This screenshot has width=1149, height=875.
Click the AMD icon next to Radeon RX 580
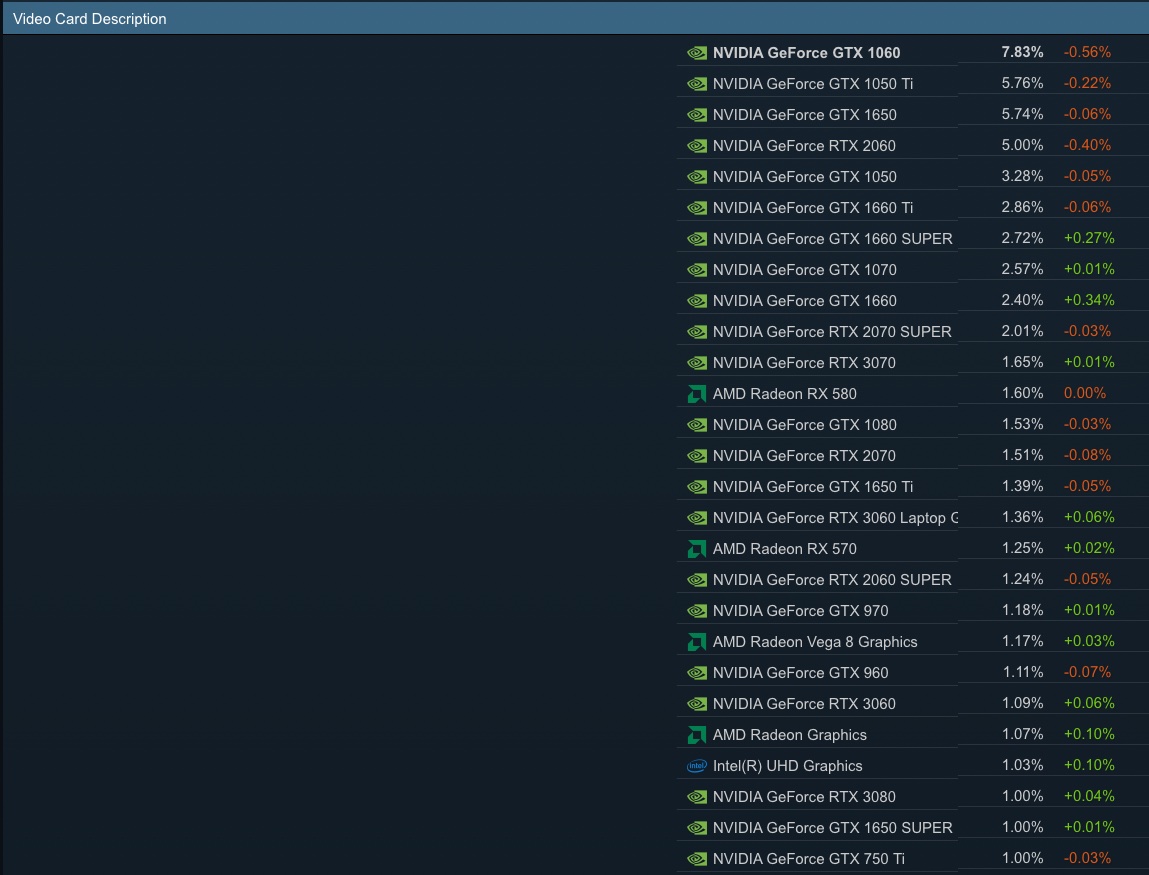697,394
